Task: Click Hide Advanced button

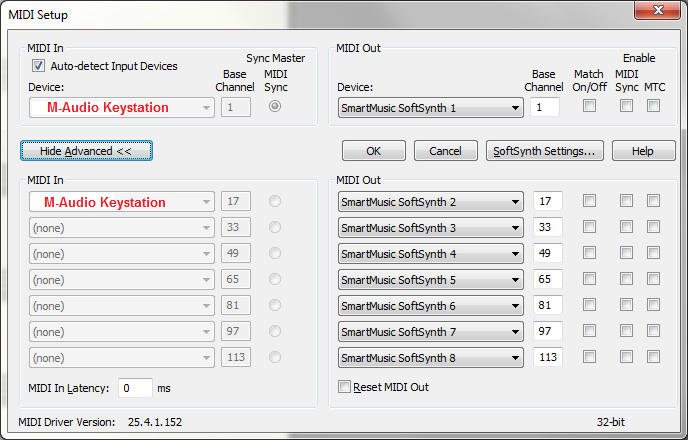Action: [86, 151]
